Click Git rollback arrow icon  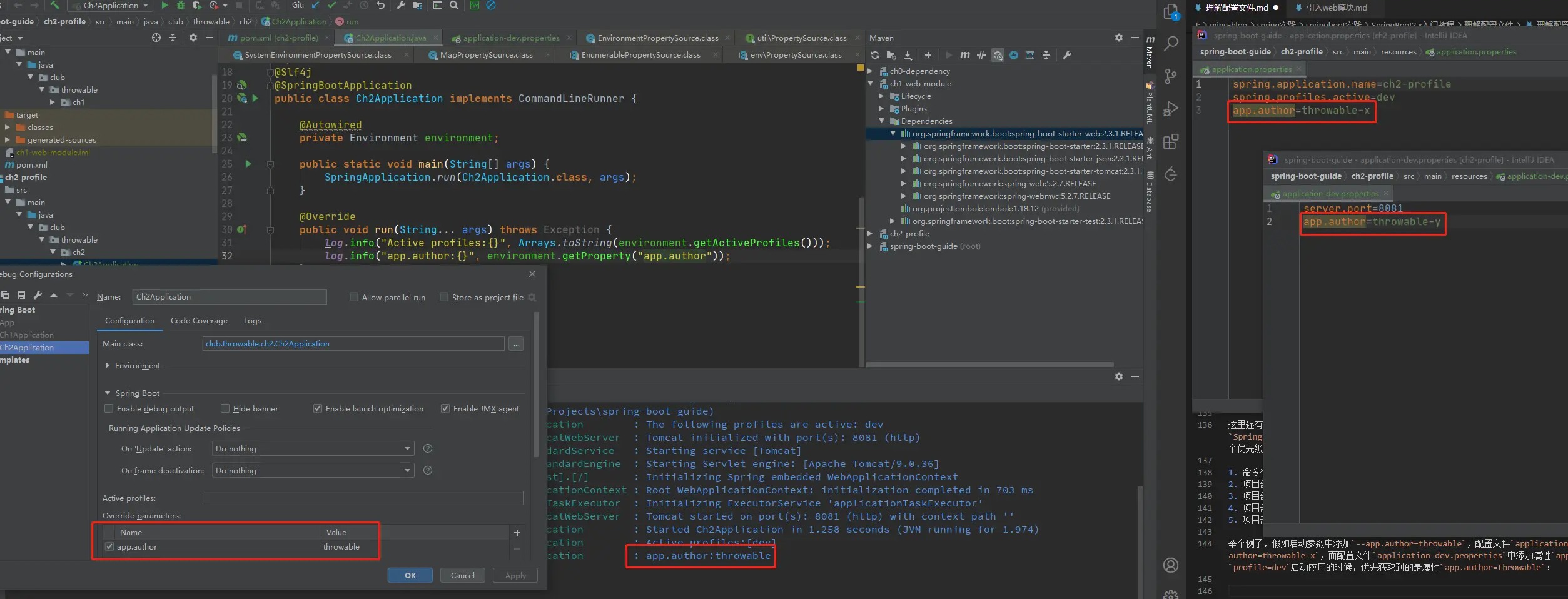coord(380,5)
